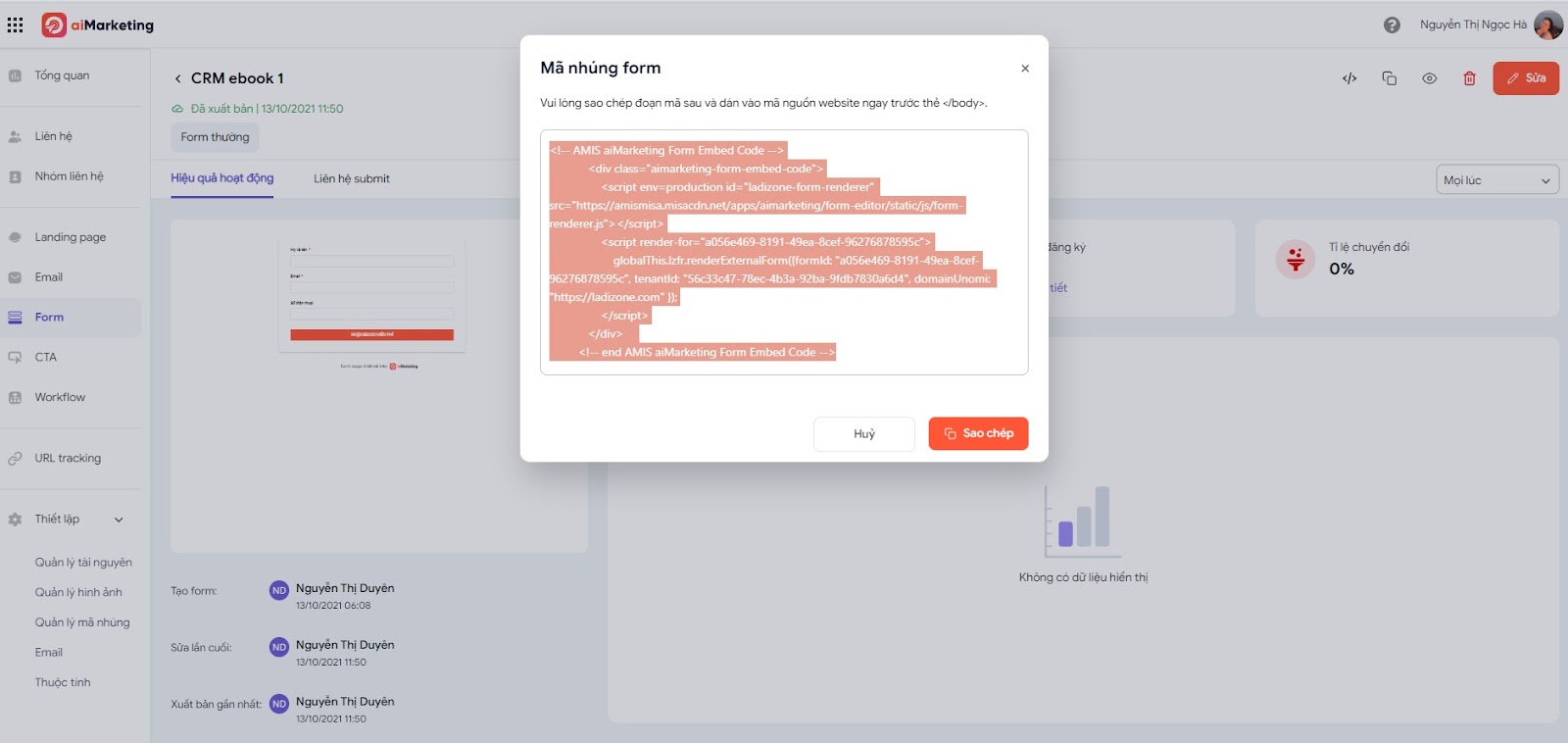Click the Huỷ cancel button
The width and height of the screenshot is (1568, 743).
(864, 434)
